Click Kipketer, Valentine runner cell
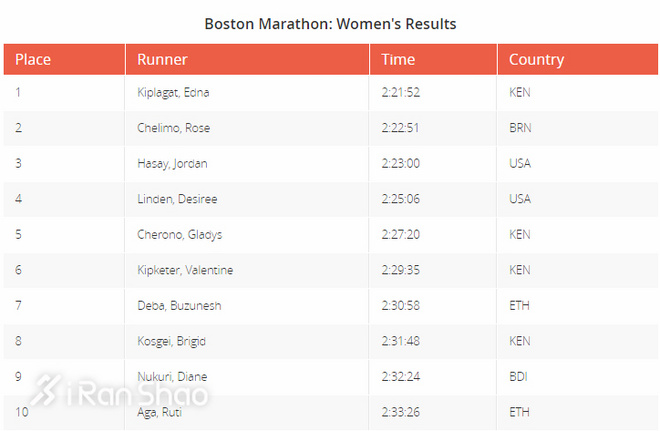Image resolution: width=660 pixels, height=431 pixels. coord(185,270)
